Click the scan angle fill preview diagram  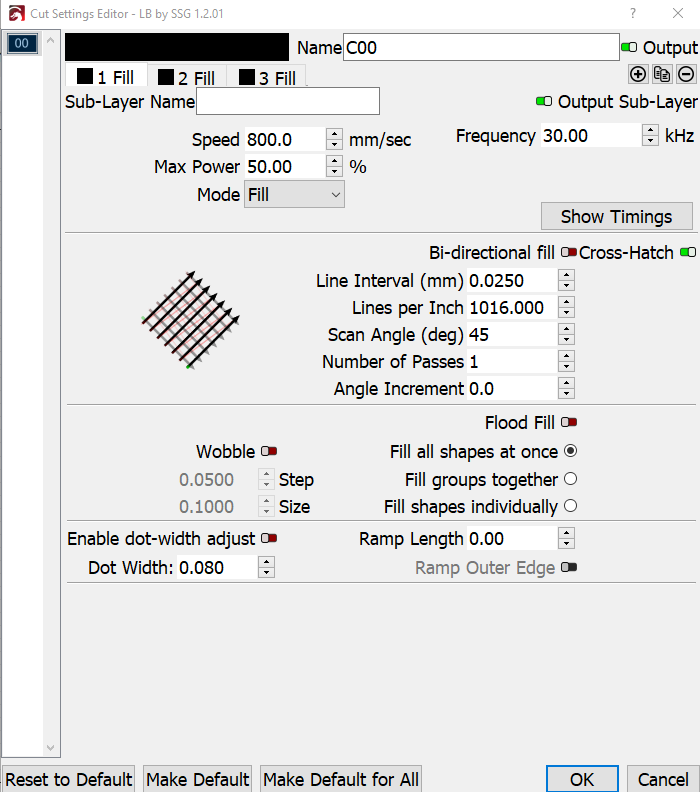click(190, 318)
